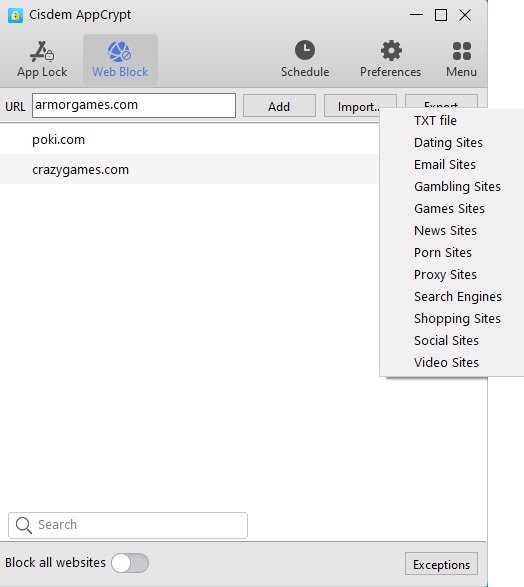The height and width of the screenshot is (587, 524).
Task: Switch to the Web Block section
Action: pyautogui.click(x=120, y=60)
